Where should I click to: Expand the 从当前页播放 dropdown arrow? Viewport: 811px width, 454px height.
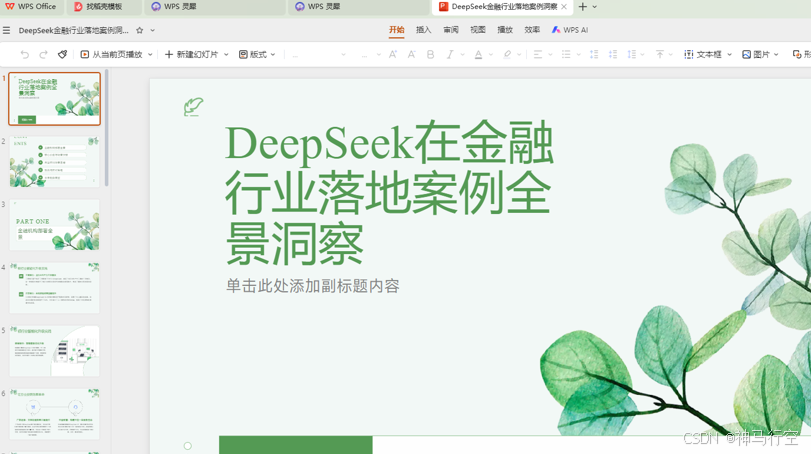(150, 54)
